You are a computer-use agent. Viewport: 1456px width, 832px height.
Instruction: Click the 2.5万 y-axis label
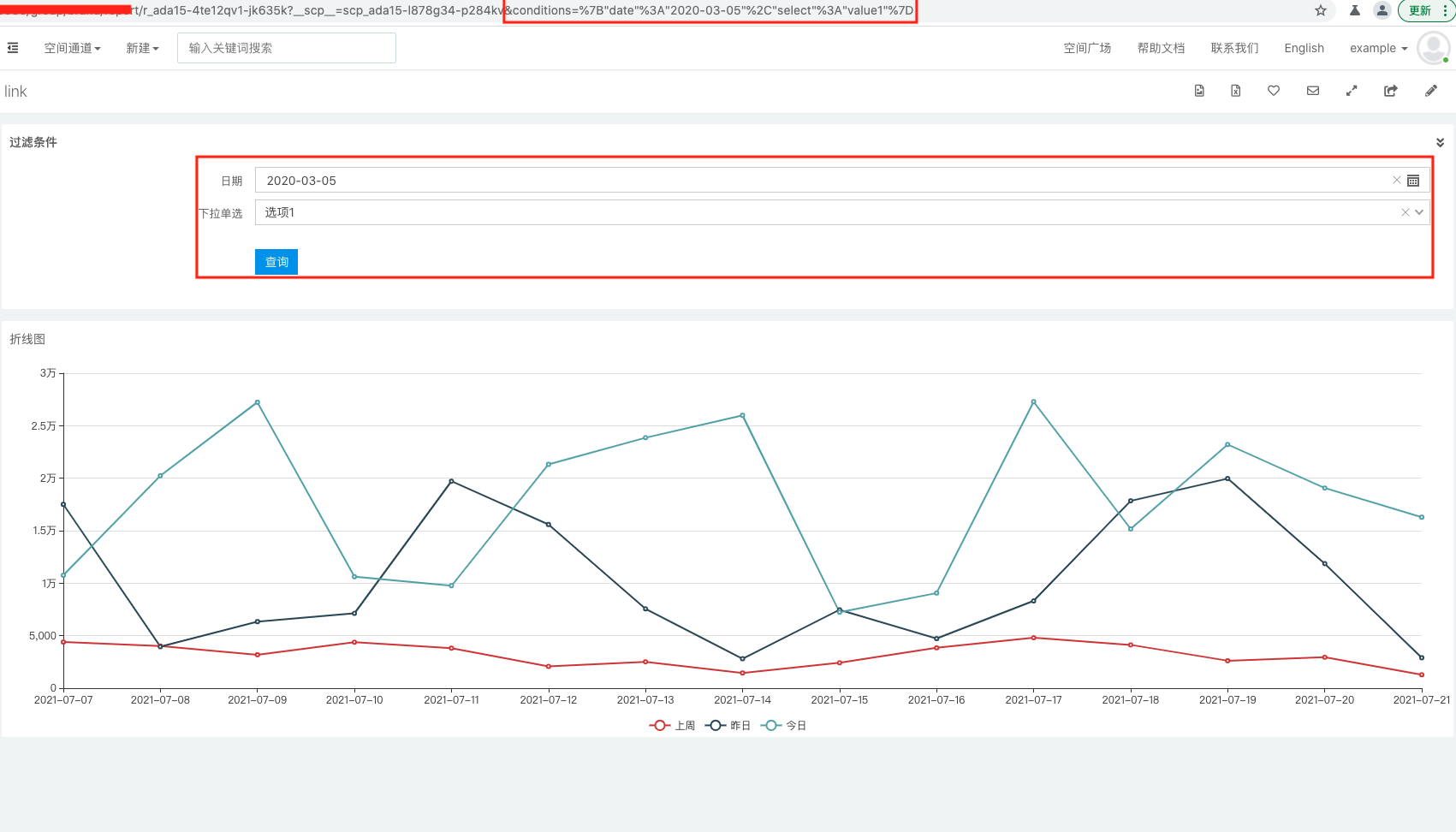click(x=44, y=425)
